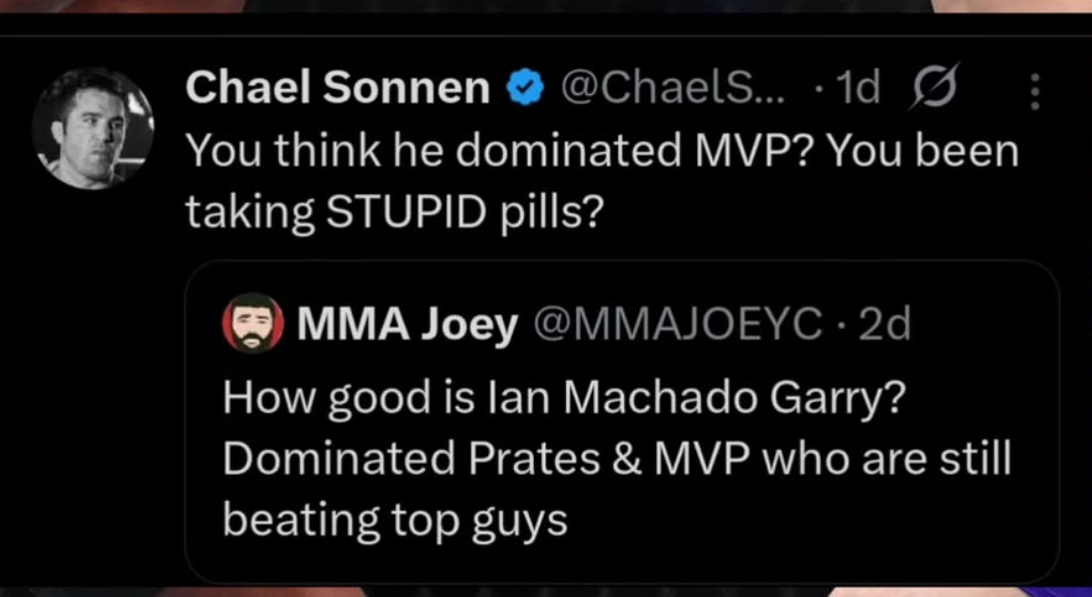Click 'beating top guys' quoted line

(394, 519)
